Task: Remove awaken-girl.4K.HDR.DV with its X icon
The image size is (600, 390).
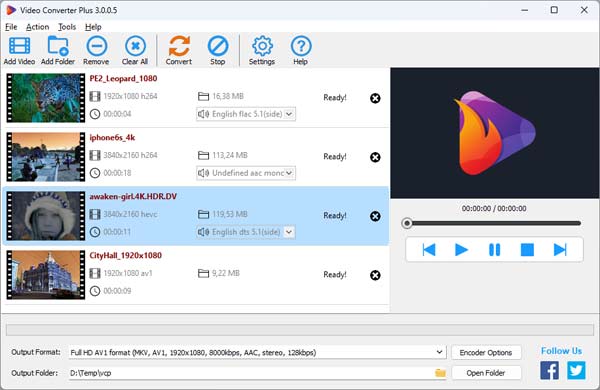Action: tap(375, 216)
